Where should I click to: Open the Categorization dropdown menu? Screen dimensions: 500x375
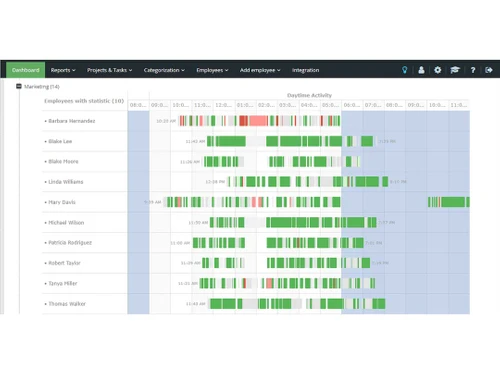coord(164,70)
